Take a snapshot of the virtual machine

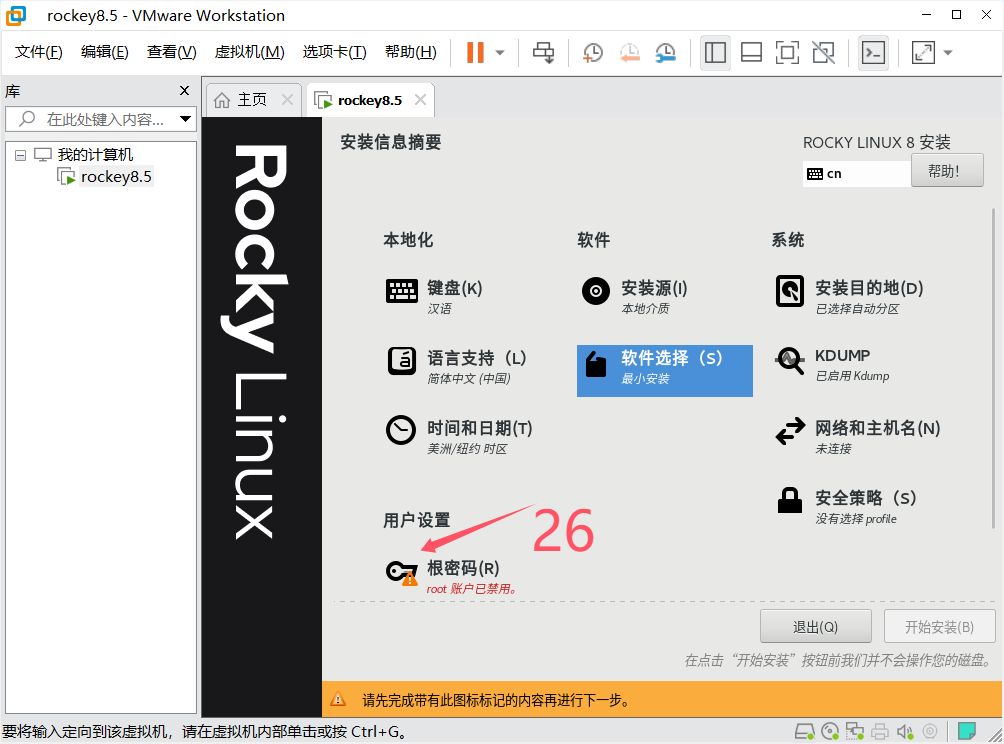(593, 53)
